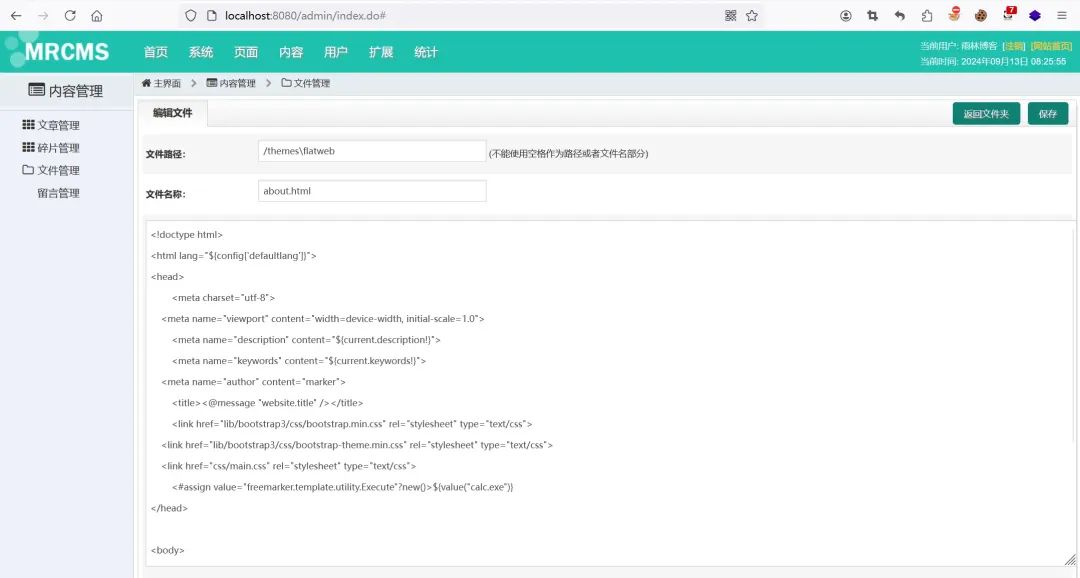The height and width of the screenshot is (578, 1080).
Task: Open the extensions puzzle-piece icon
Action: (926, 15)
